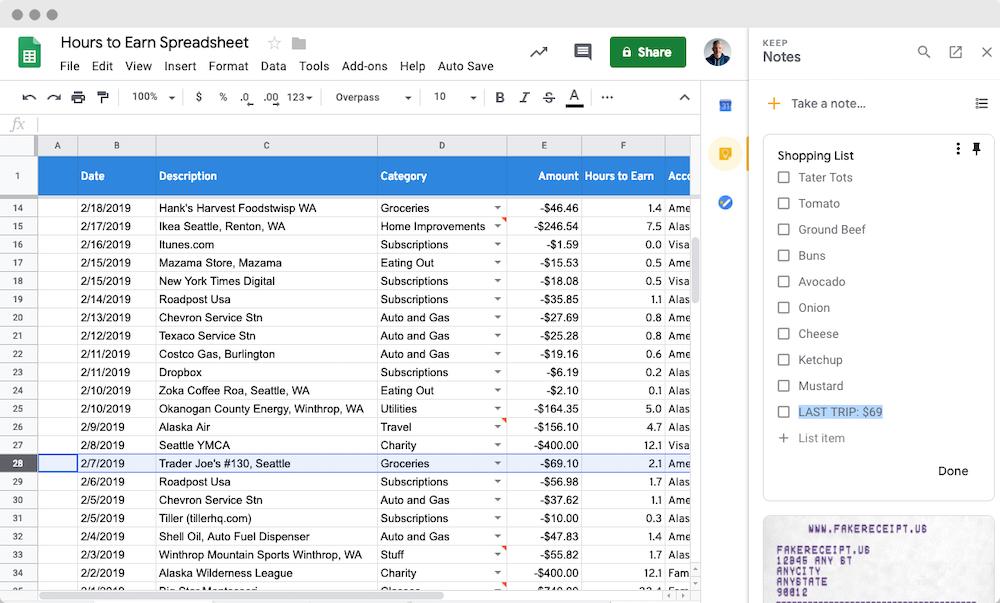Open the Overpass font dropdown
This screenshot has width=1000, height=603.
tap(373, 98)
